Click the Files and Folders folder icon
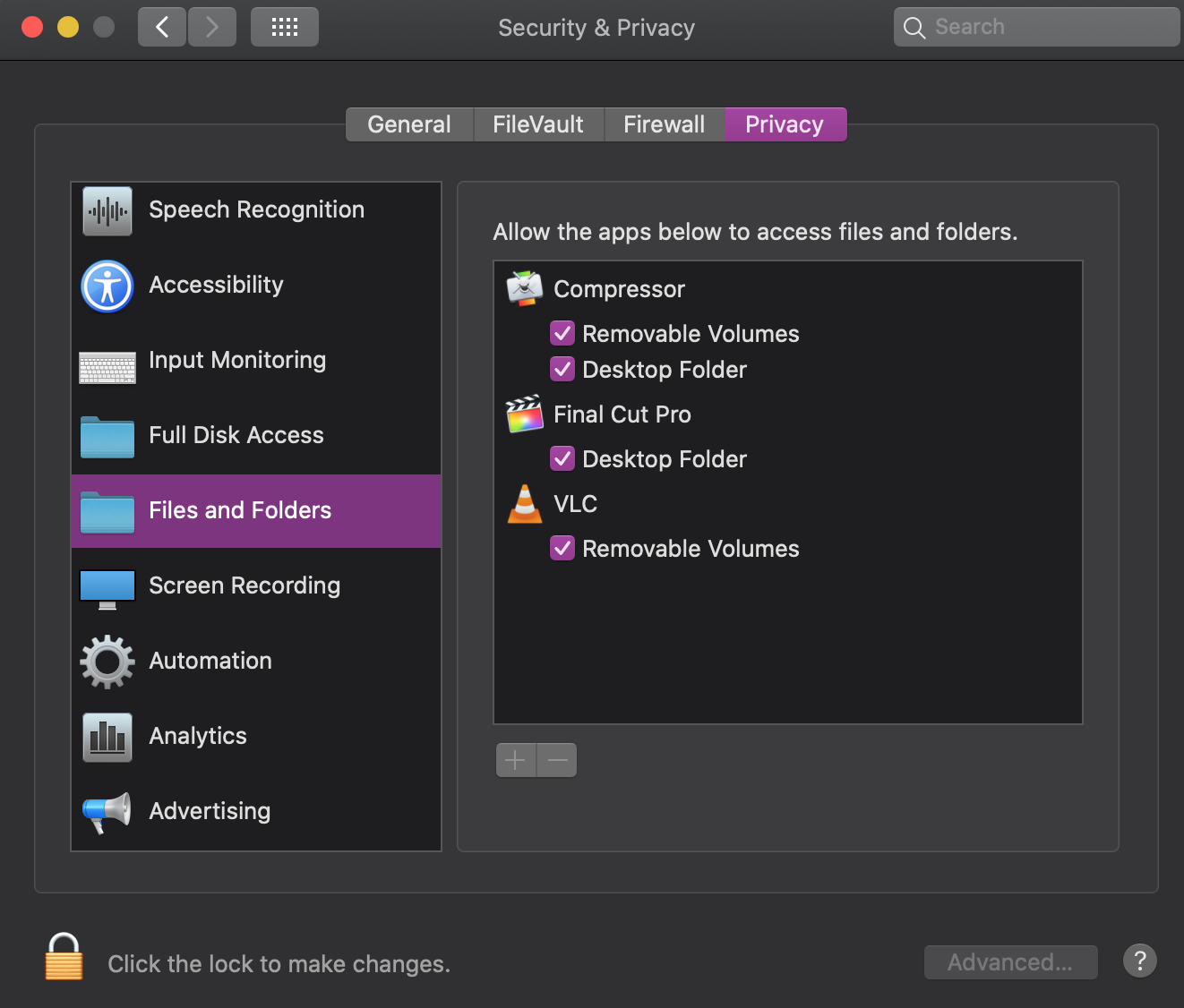 [x=107, y=512]
